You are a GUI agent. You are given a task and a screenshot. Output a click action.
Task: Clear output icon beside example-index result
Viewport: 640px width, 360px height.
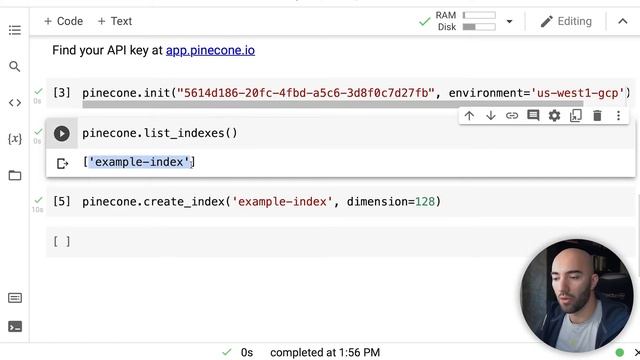pos(62,163)
